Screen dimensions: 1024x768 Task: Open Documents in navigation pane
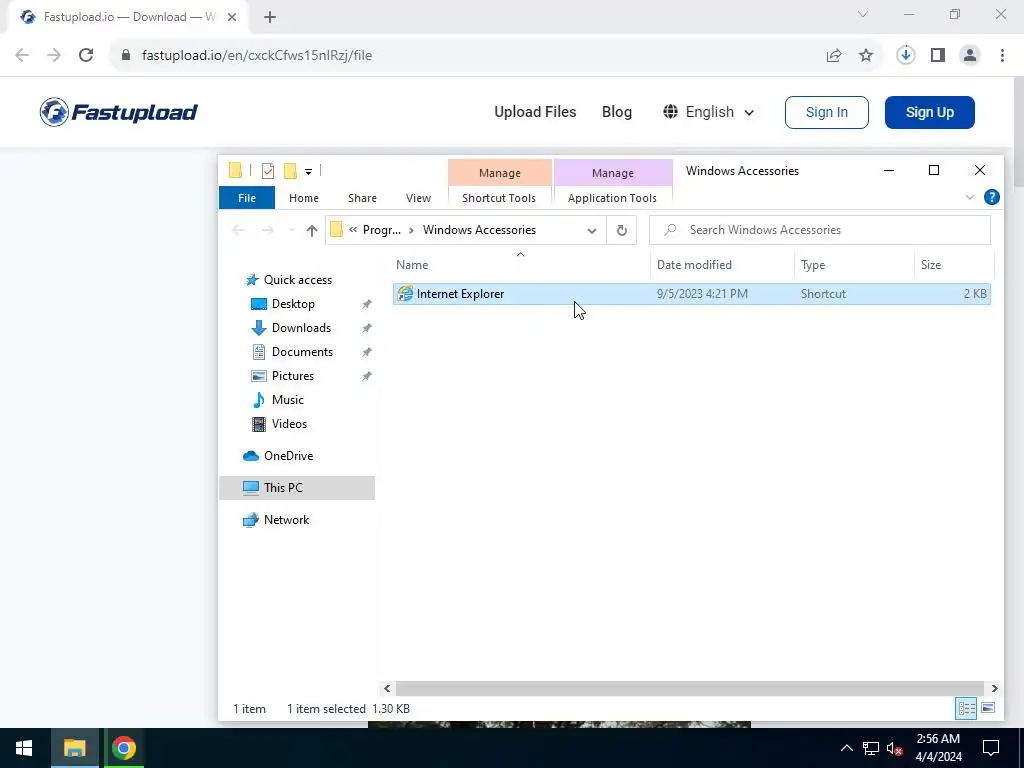click(x=302, y=352)
